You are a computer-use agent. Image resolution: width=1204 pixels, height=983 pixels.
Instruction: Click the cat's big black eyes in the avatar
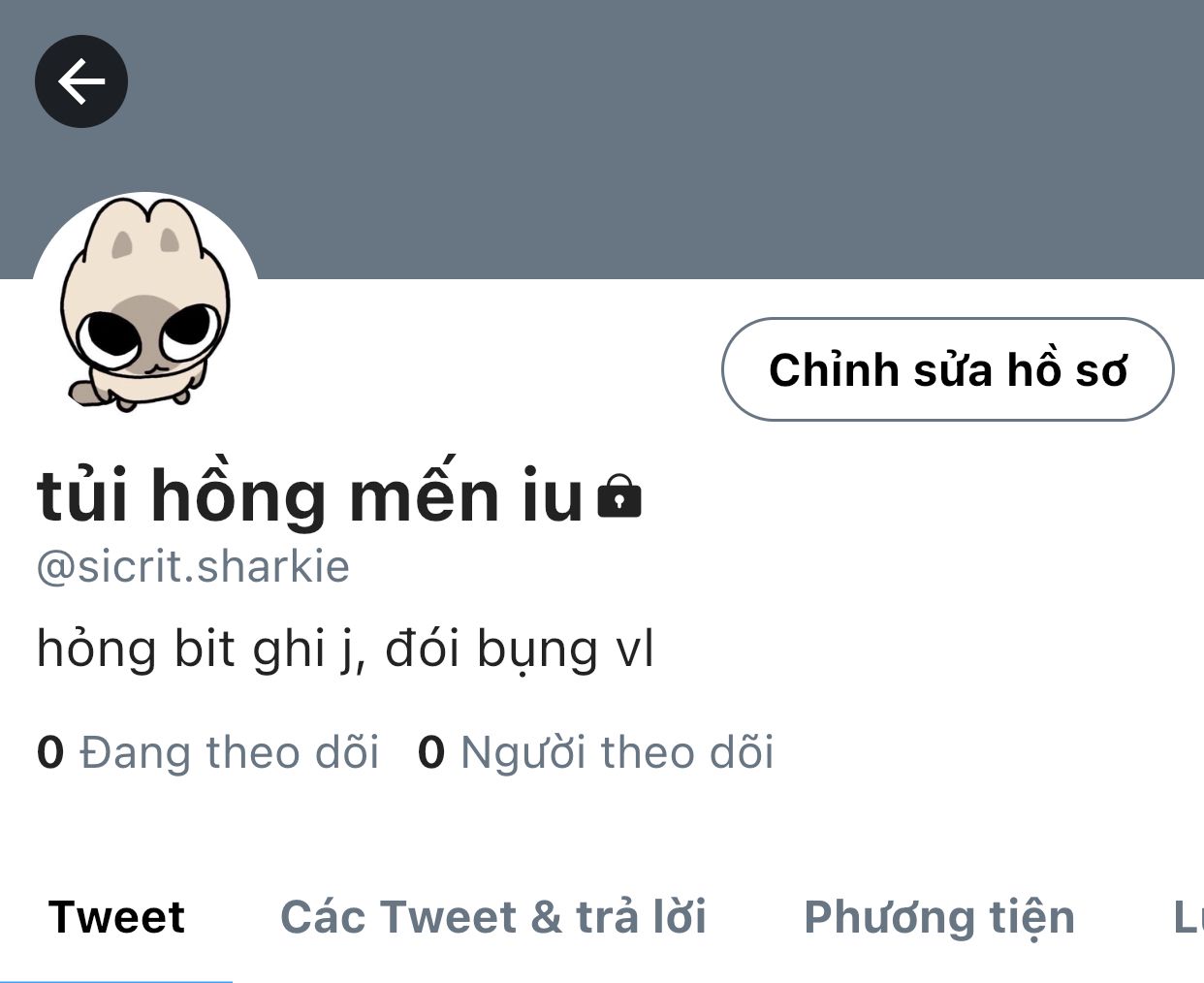146,333
